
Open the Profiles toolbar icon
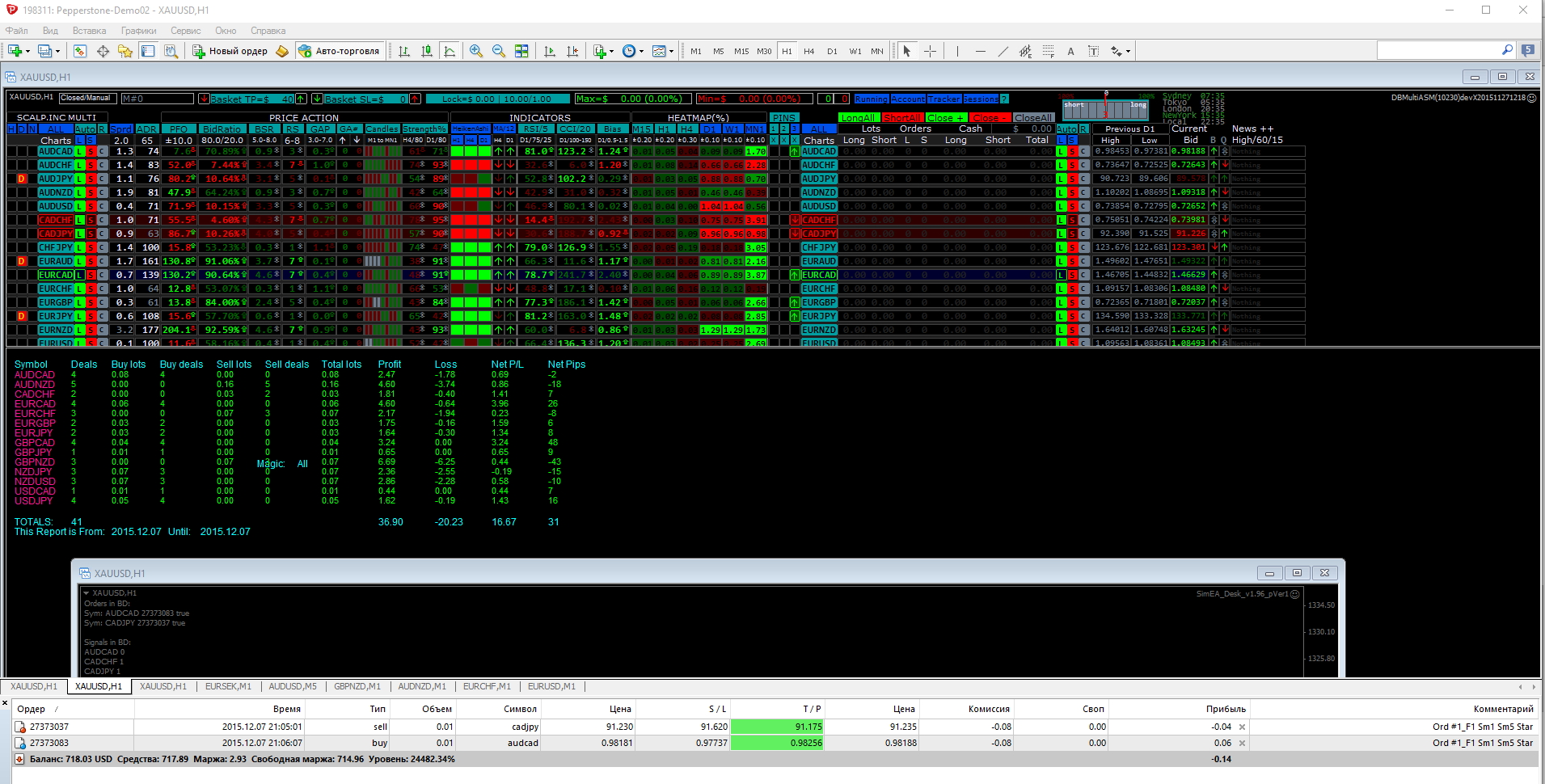[x=44, y=51]
